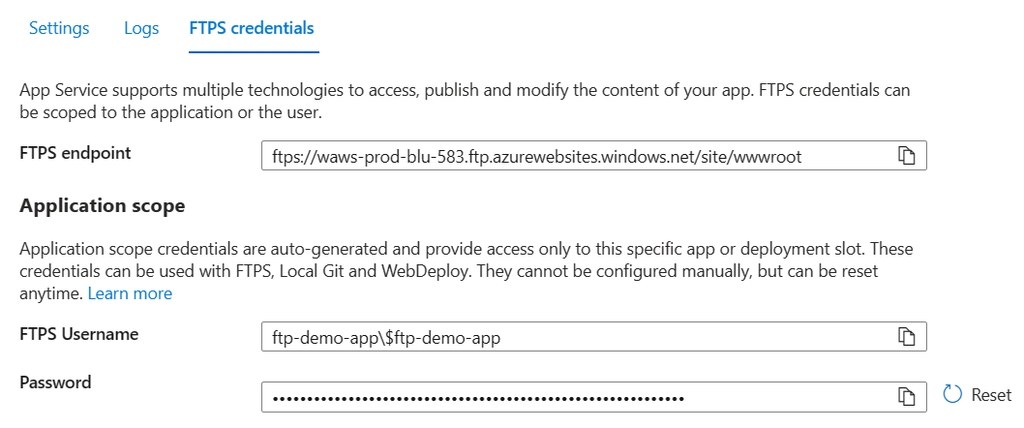
Task: Copy the FTPS Username value
Action: 907,337
